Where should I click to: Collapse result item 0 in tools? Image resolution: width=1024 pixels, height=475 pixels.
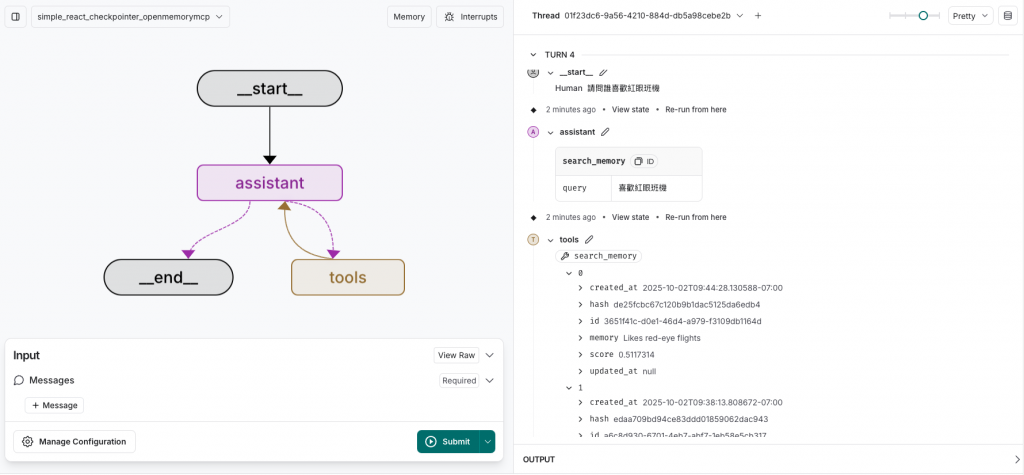pos(569,273)
